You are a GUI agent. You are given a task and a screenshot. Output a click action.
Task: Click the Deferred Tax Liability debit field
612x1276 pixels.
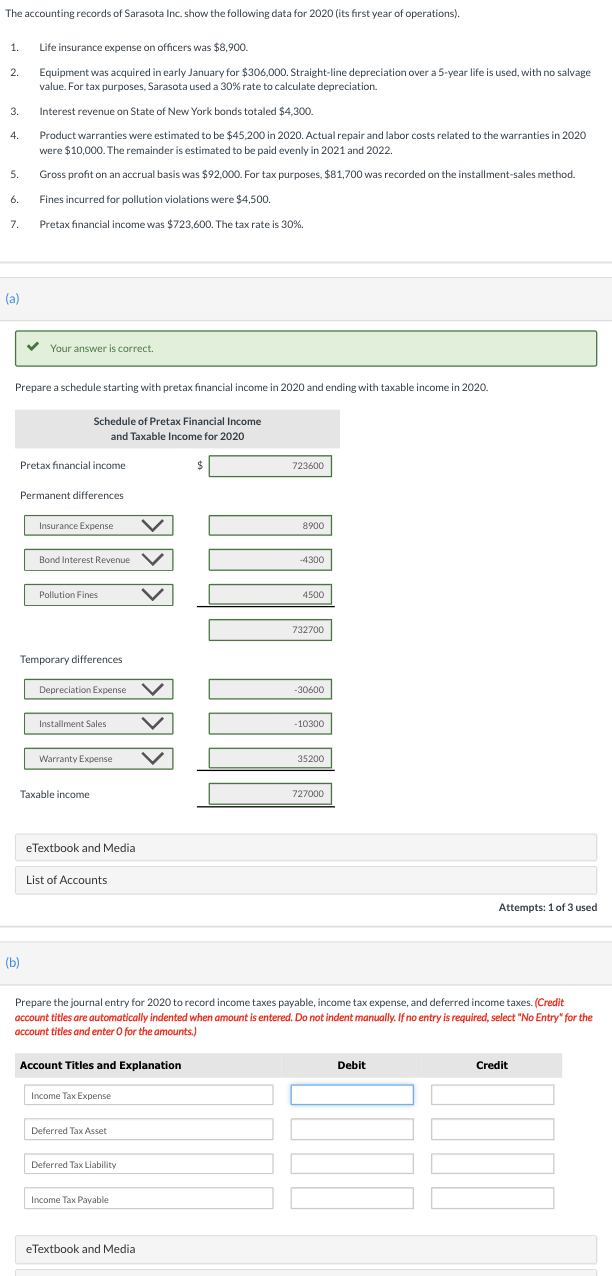[x=351, y=1163]
